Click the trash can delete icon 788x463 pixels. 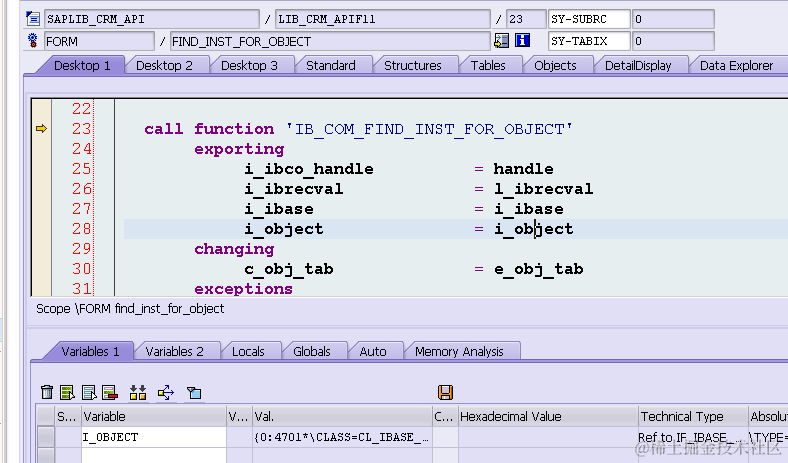tap(47, 392)
